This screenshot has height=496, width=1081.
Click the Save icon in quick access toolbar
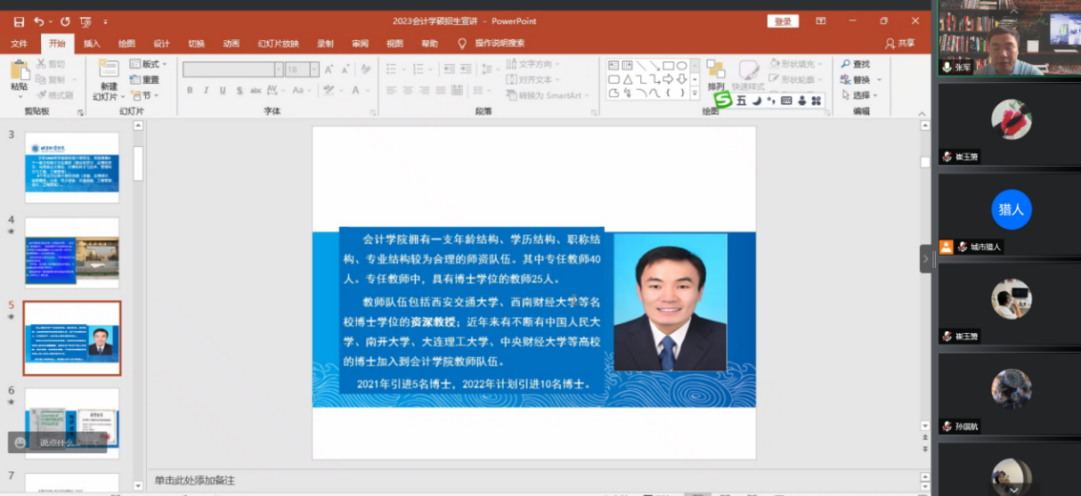(x=19, y=21)
